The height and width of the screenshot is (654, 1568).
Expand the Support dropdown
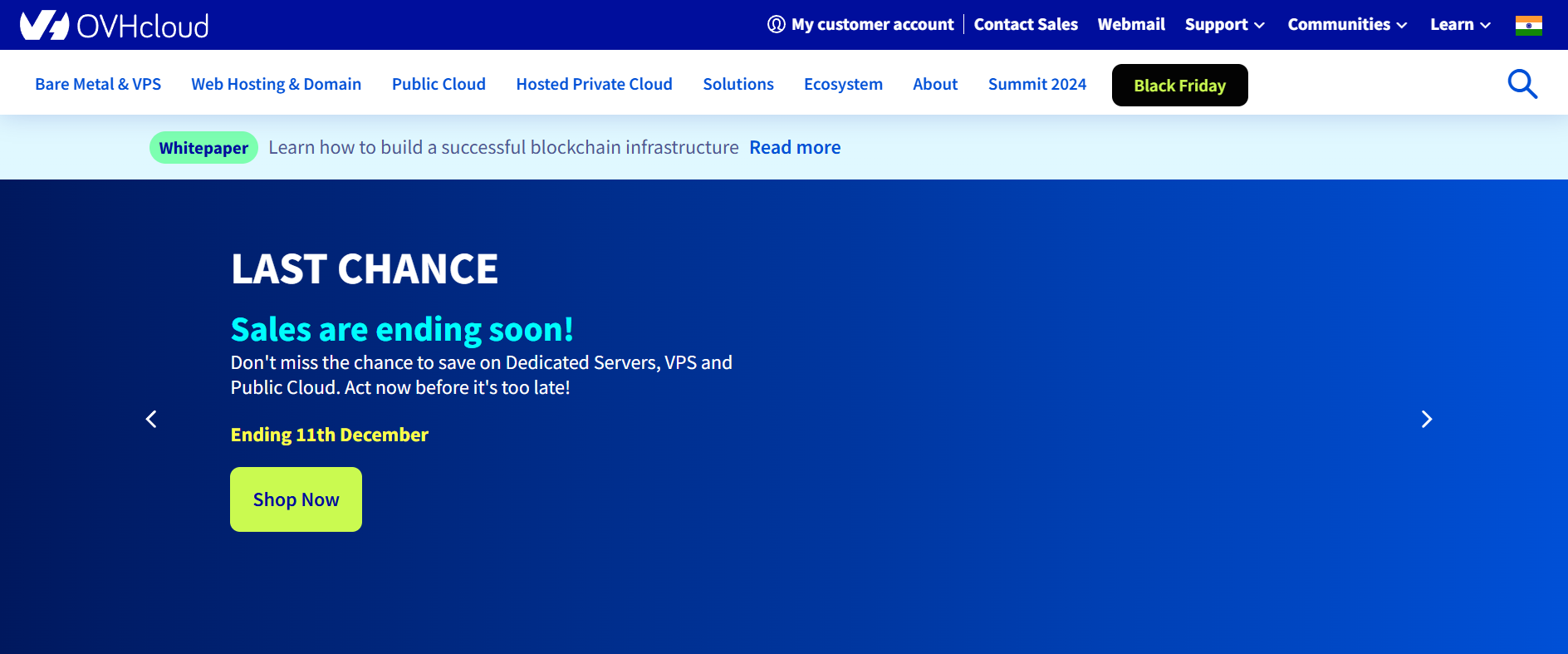point(1224,25)
